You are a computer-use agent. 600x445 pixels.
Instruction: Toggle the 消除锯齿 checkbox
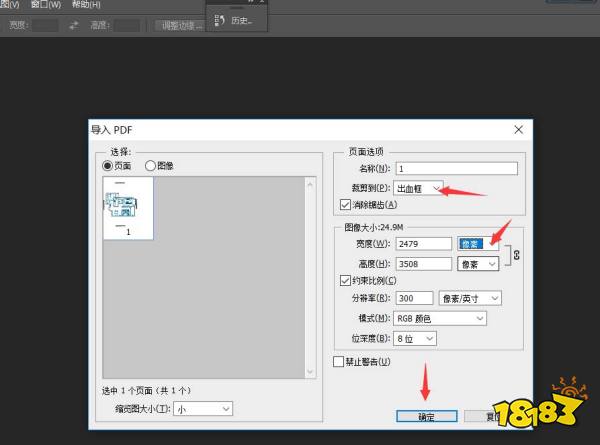coord(347,205)
